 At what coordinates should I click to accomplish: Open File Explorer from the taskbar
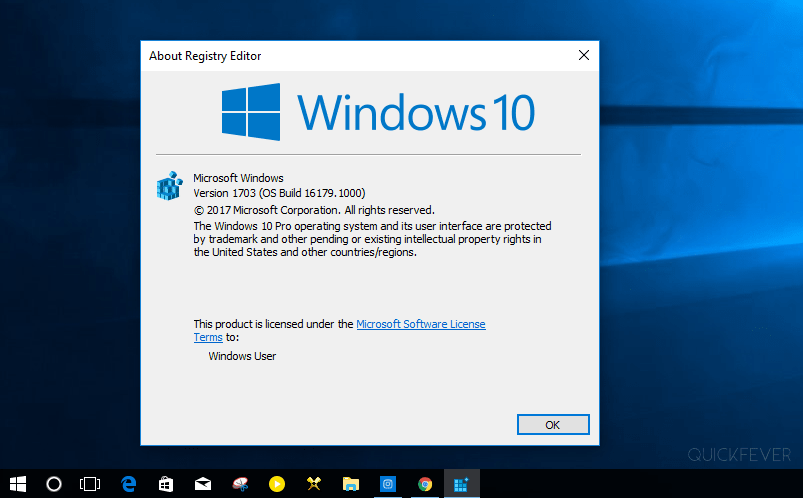pyautogui.click(x=351, y=484)
